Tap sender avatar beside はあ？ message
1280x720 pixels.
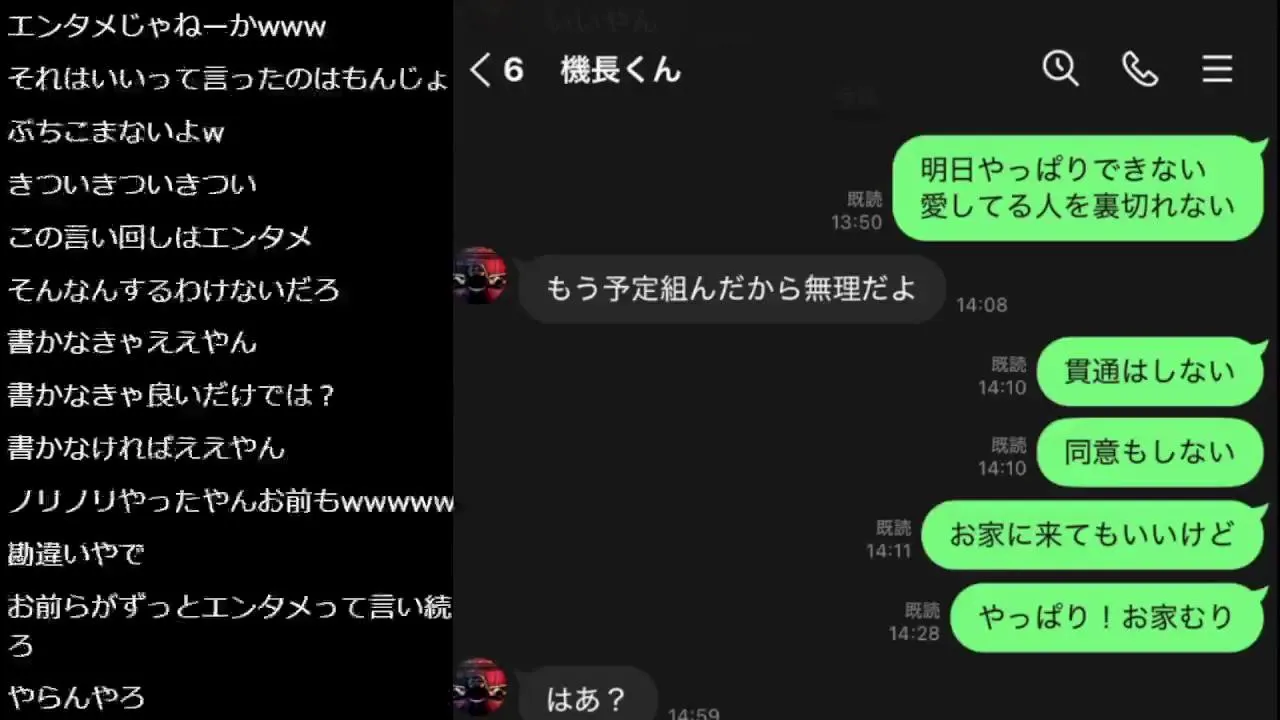pyautogui.click(x=481, y=687)
